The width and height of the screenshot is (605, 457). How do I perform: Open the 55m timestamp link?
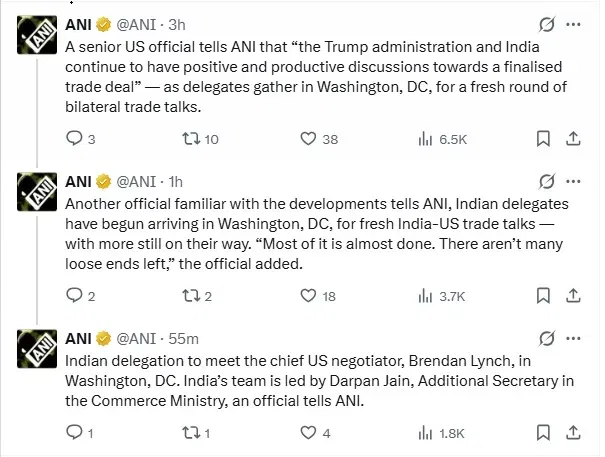tap(186, 338)
